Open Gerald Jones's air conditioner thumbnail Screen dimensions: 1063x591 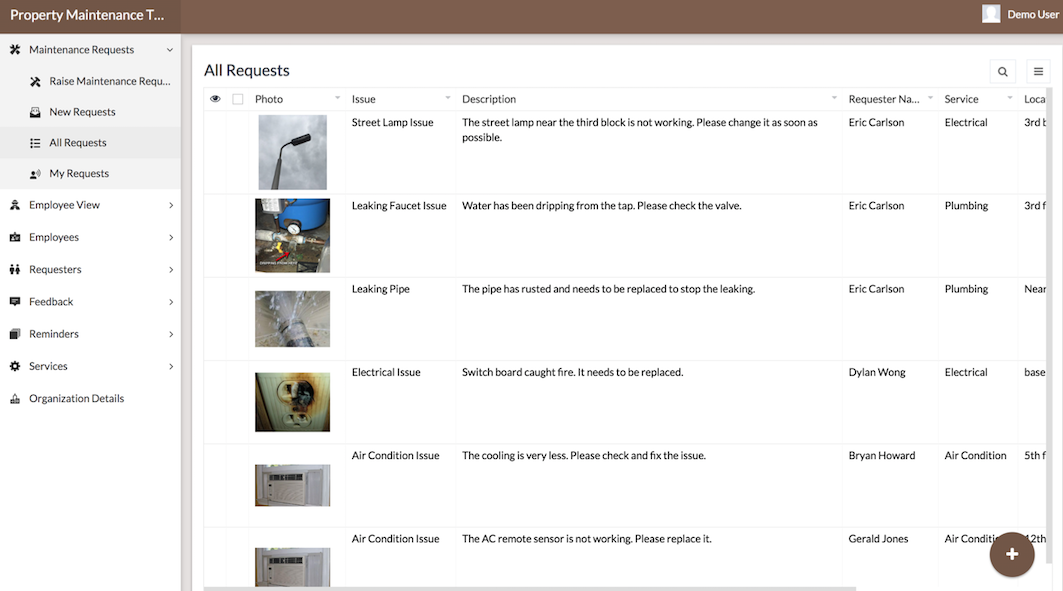click(x=292, y=567)
